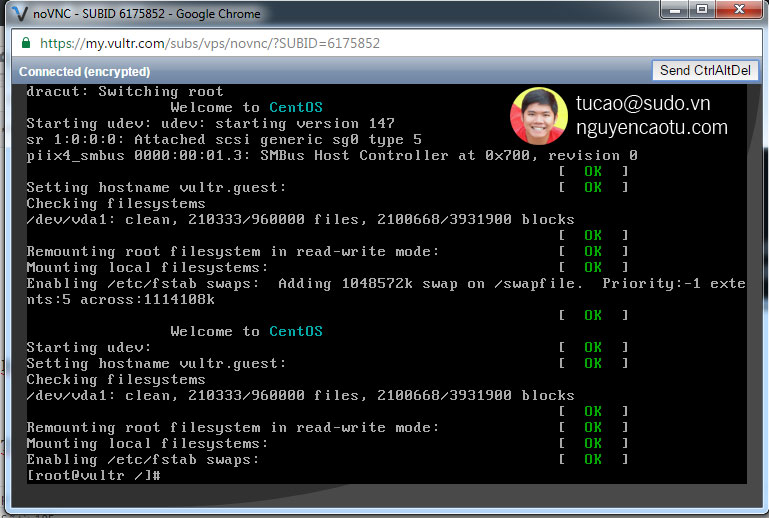Click the [root@vultr /]# terminal prompt
Viewport: 769px width, 518px height.
pos(93,475)
